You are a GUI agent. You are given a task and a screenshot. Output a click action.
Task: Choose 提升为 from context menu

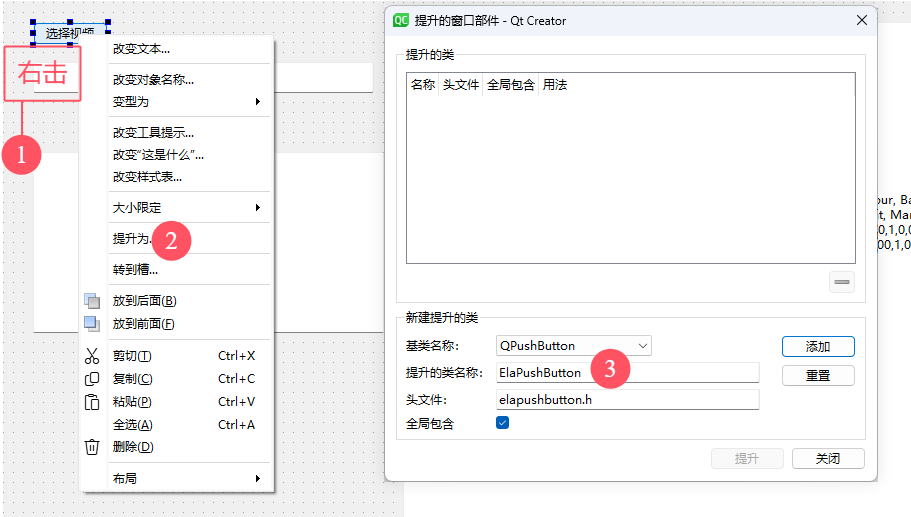130,239
